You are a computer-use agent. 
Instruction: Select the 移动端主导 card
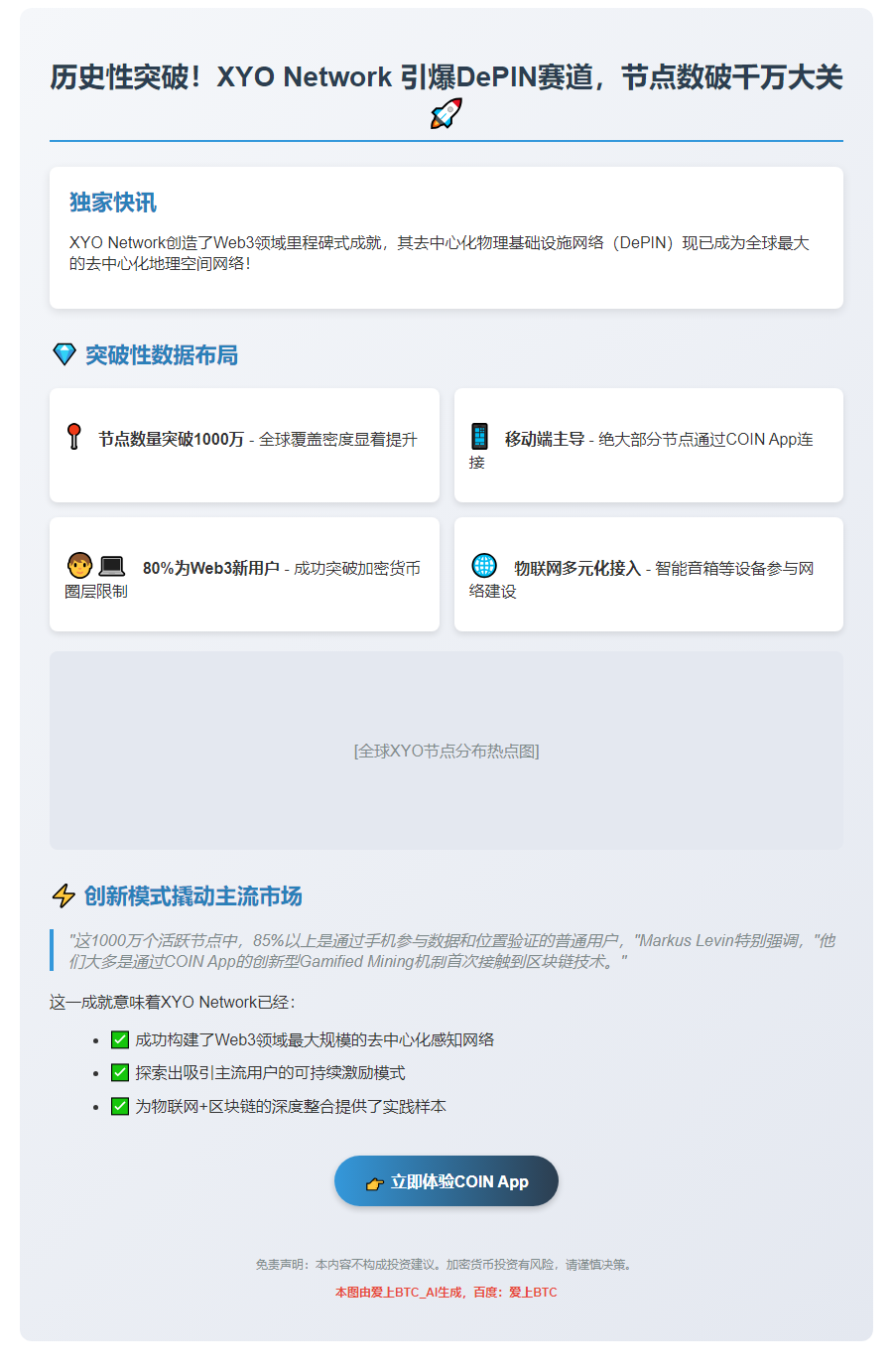tap(649, 445)
